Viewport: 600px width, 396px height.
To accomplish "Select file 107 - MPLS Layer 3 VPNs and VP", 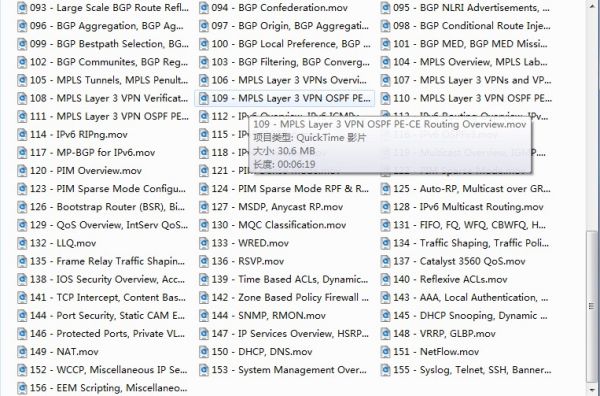I will [466, 80].
